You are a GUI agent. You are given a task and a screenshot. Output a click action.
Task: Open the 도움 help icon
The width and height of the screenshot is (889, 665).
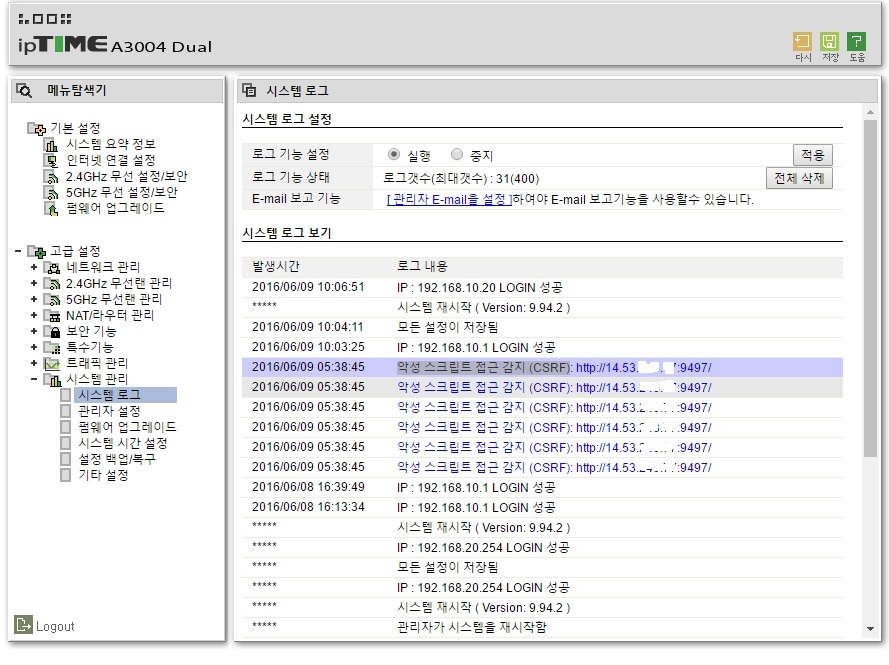coord(856,41)
